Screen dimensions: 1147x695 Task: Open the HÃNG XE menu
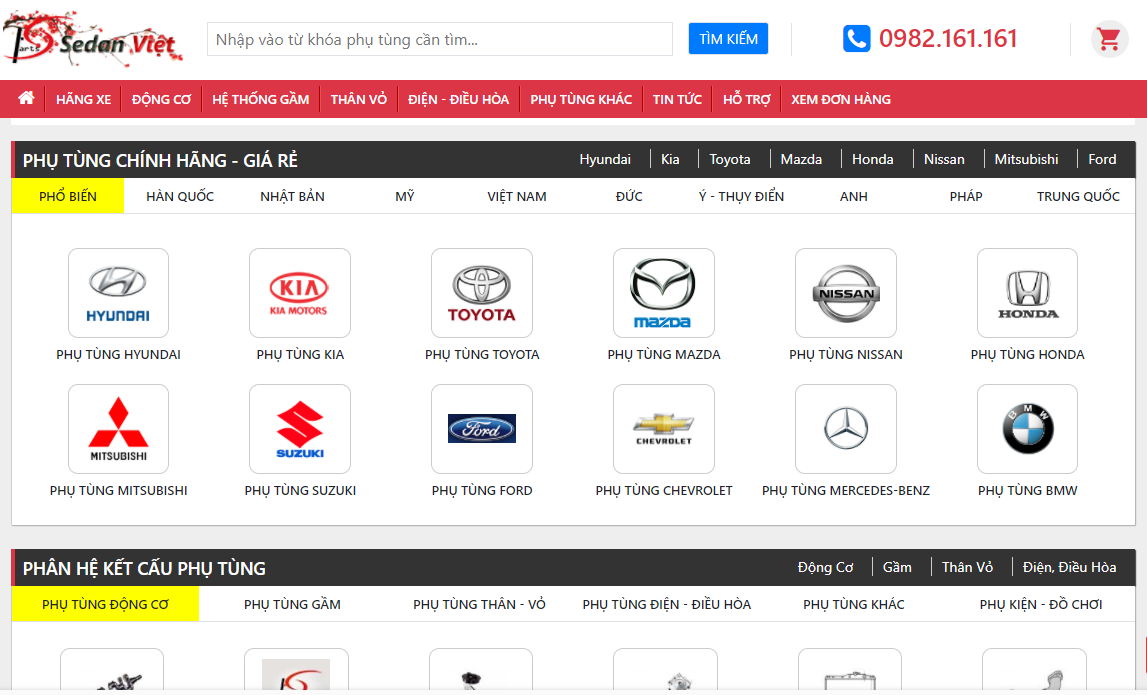point(83,99)
